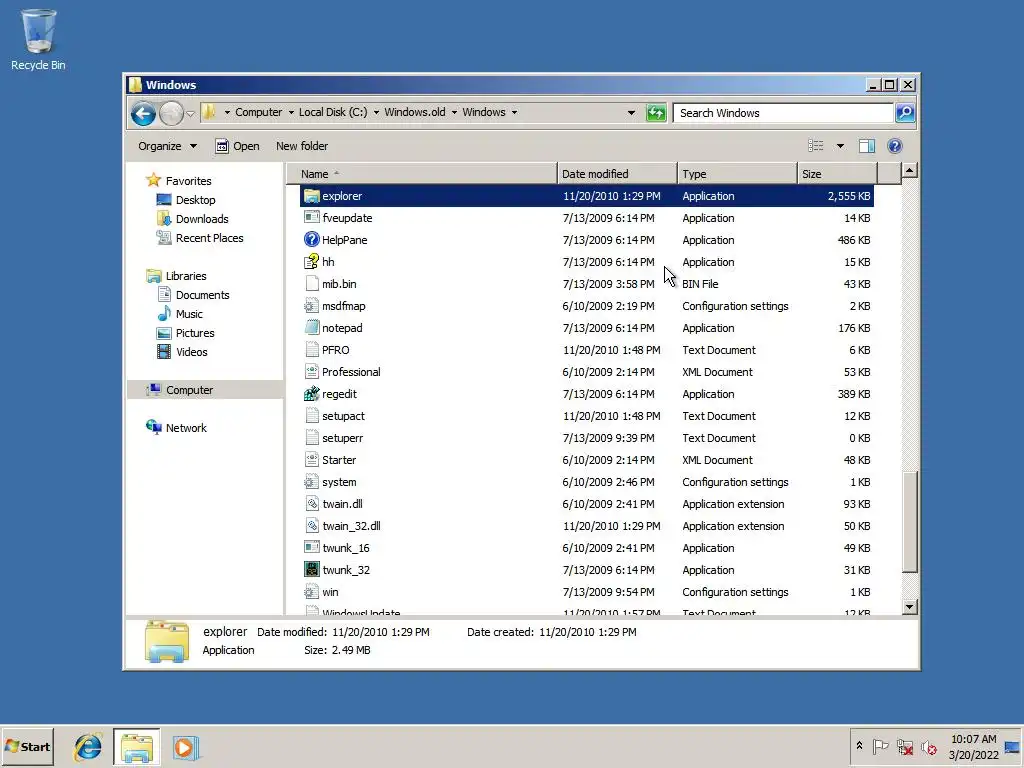Click scrollbar down arrow in file list
1024x768 pixels.
[x=910, y=607]
